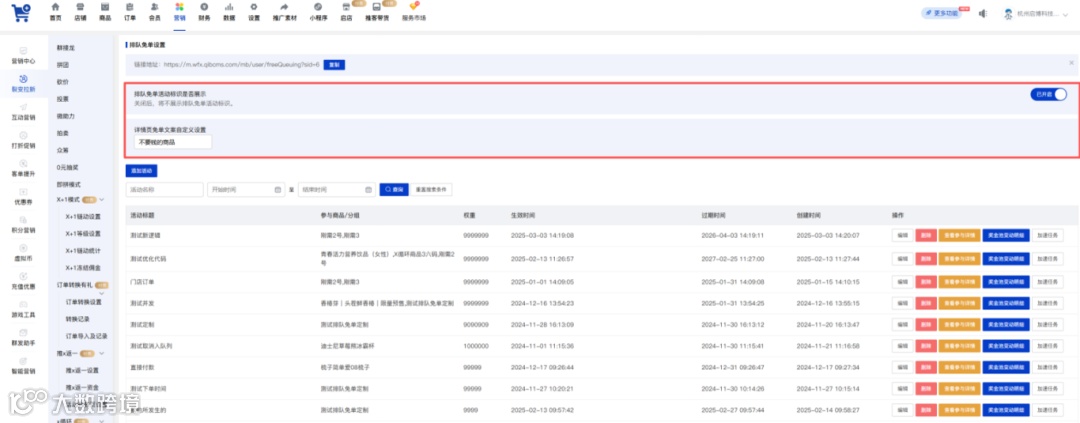1080x423 pixels.
Task: Click orange details button for 测试并发 row
Action: 959,303
